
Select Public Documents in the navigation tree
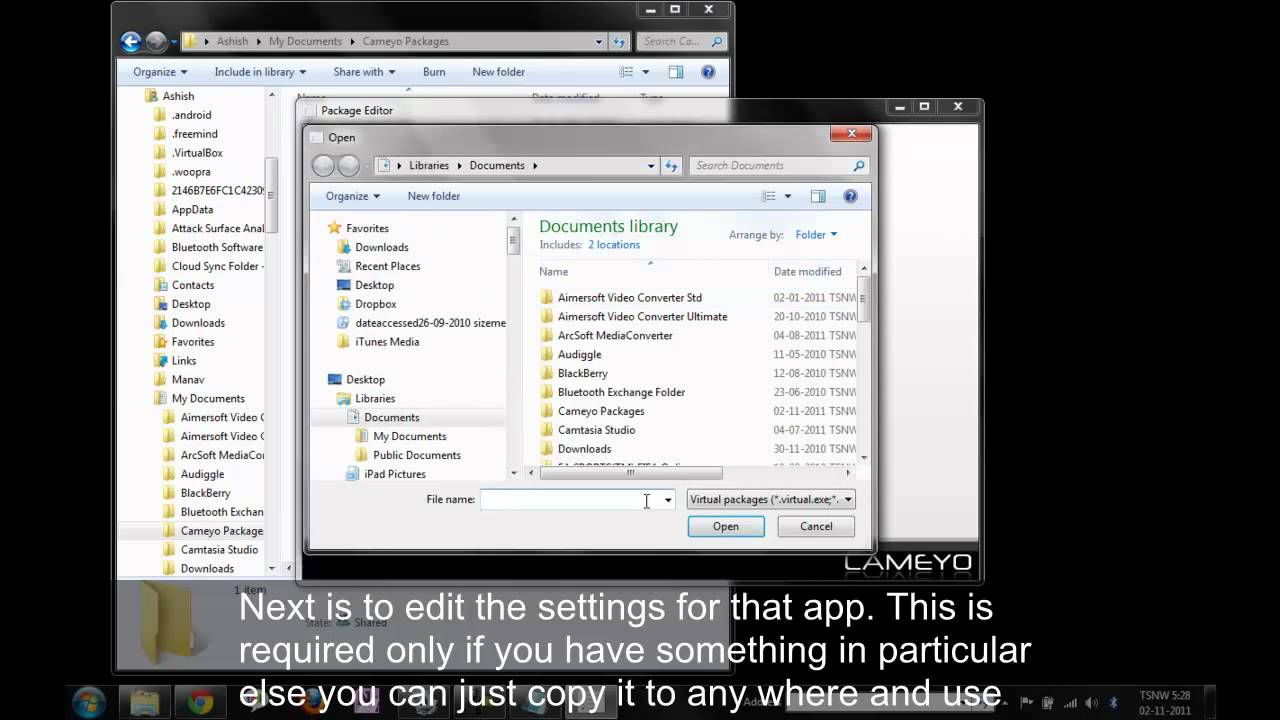click(416, 455)
